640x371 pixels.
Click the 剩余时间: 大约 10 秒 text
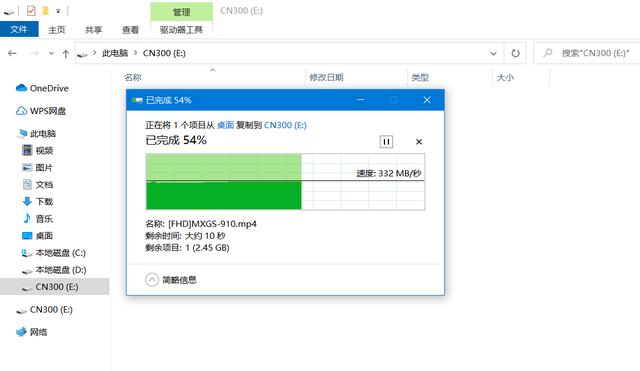click(x=185, y=235)
